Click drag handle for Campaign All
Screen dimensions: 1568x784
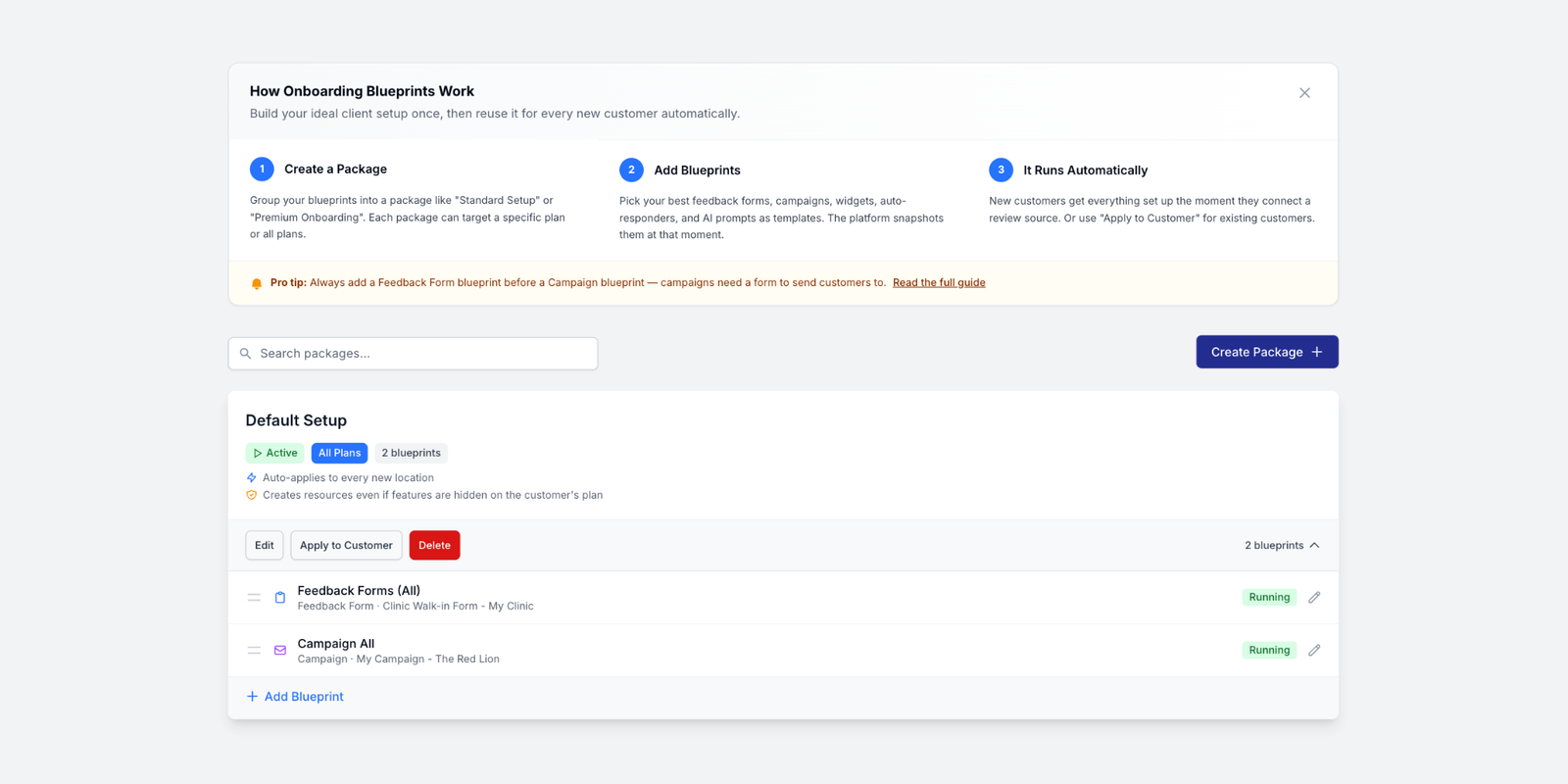tap(254, 650)
